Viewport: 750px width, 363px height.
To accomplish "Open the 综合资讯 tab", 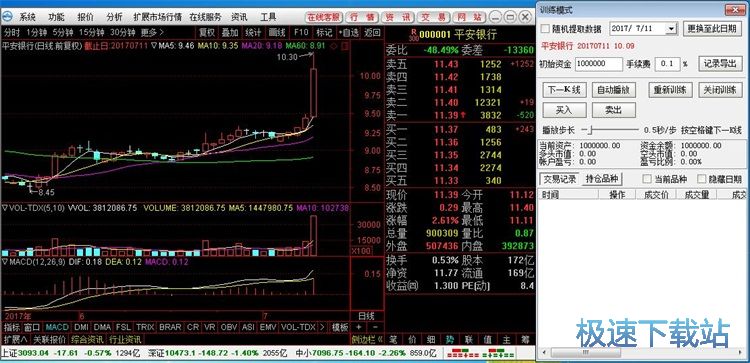I will (88, 340).
